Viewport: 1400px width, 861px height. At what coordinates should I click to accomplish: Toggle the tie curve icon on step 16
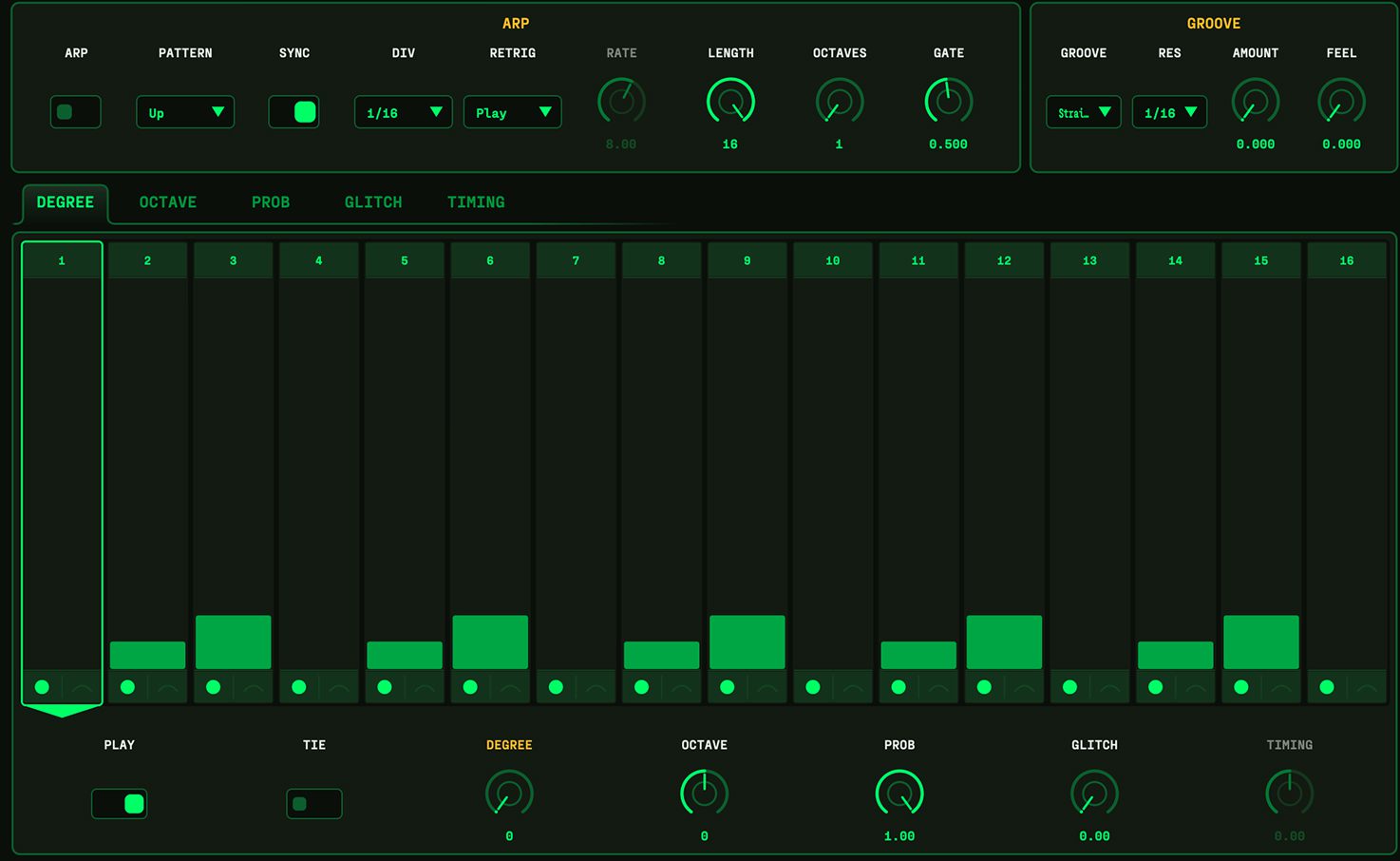click(x=1368, y=687)
